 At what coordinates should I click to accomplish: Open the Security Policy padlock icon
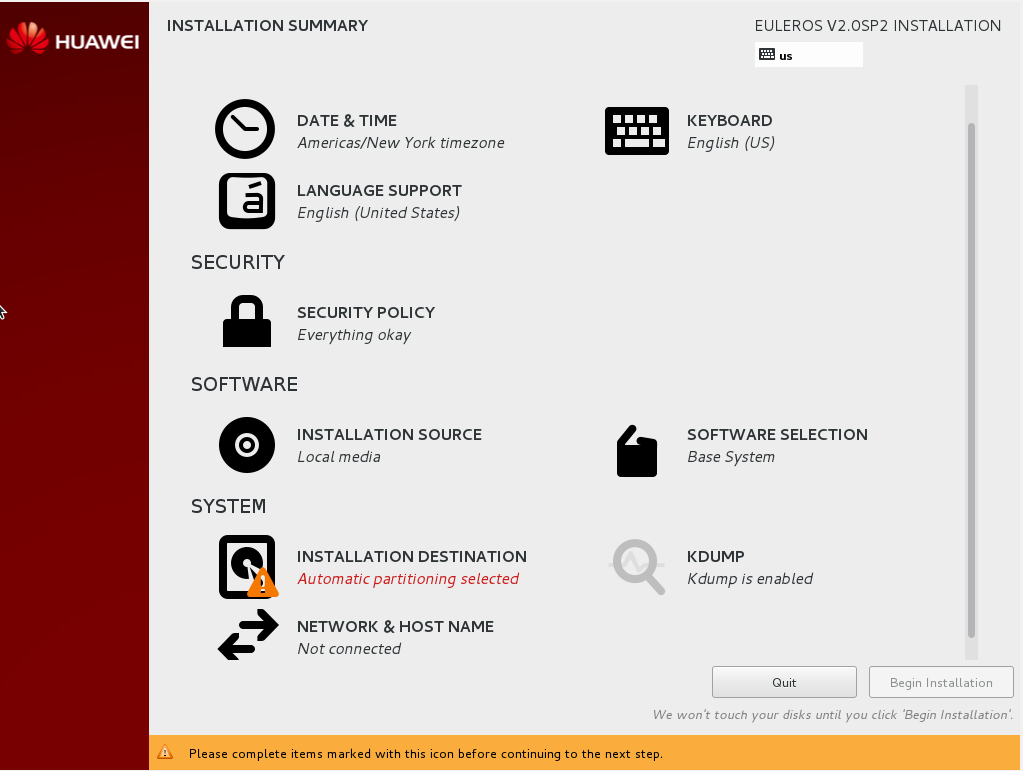[x=246, y=321]
